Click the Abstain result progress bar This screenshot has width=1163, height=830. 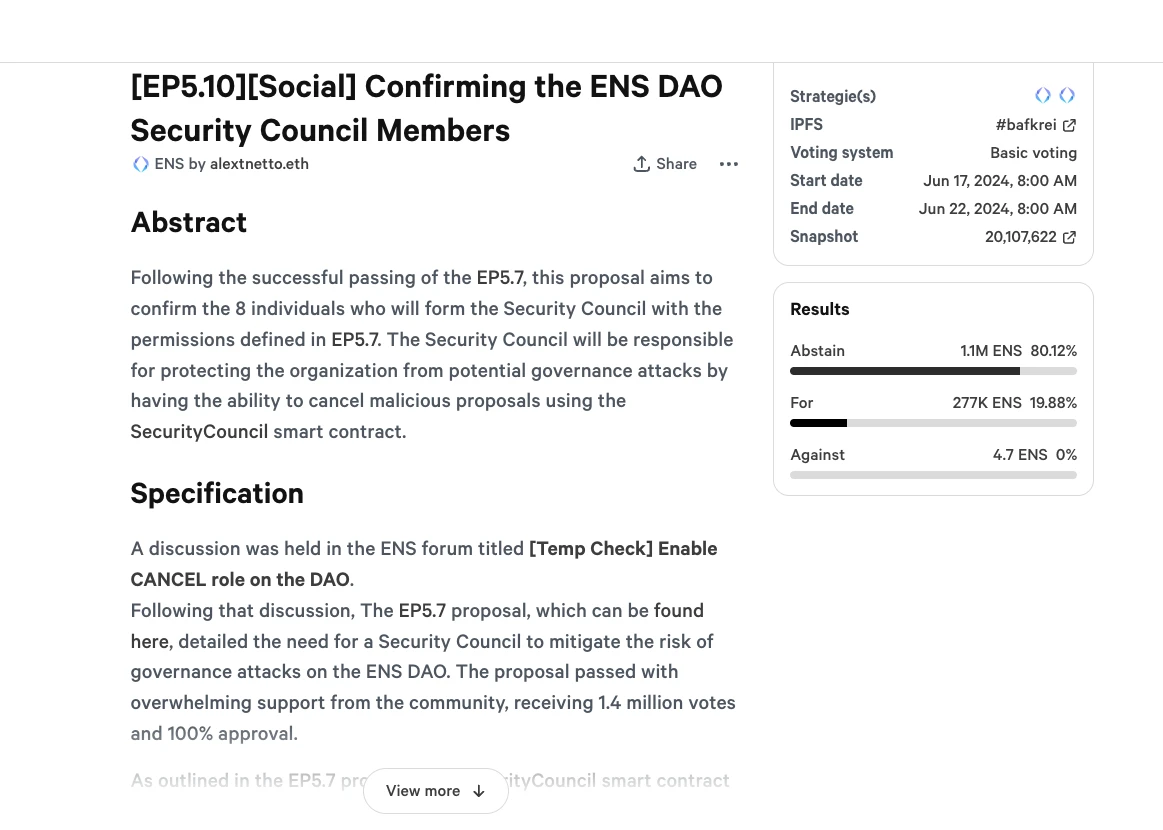pos(933,371)
